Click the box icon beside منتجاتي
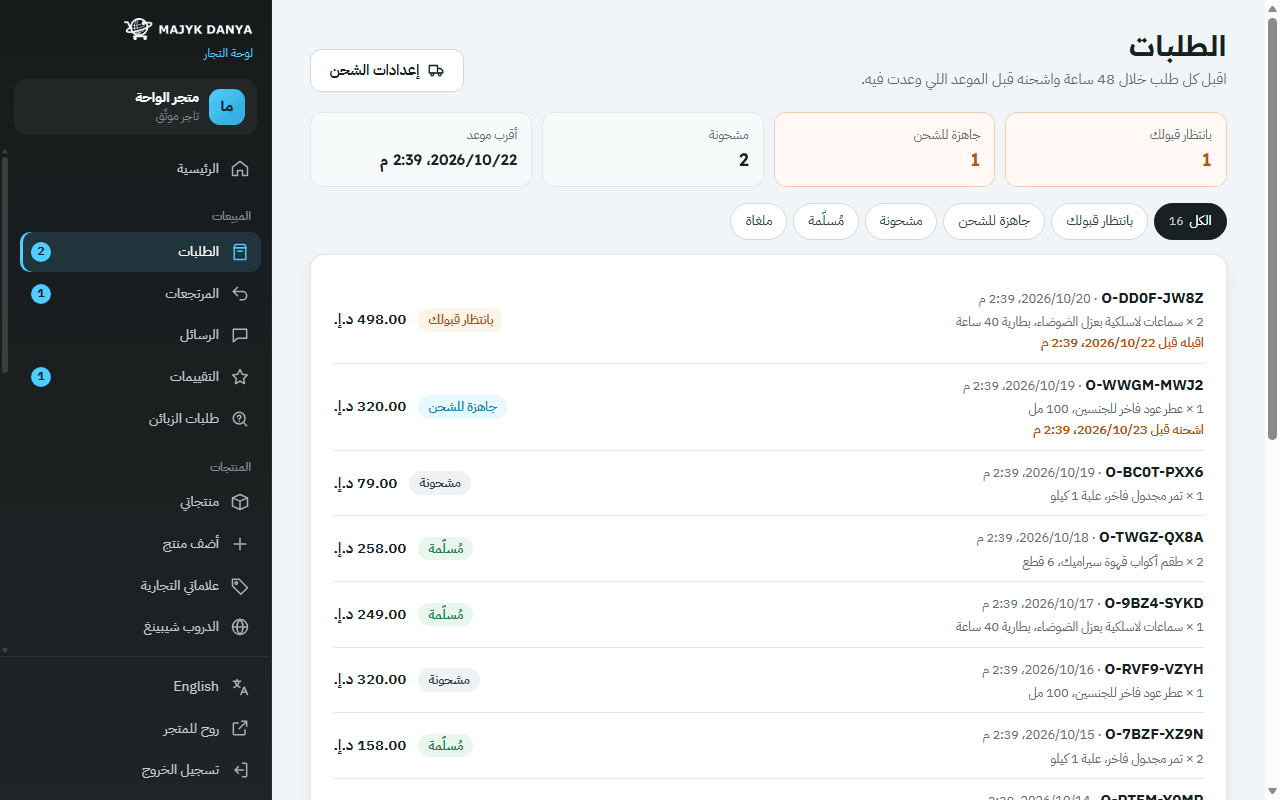 240,502
